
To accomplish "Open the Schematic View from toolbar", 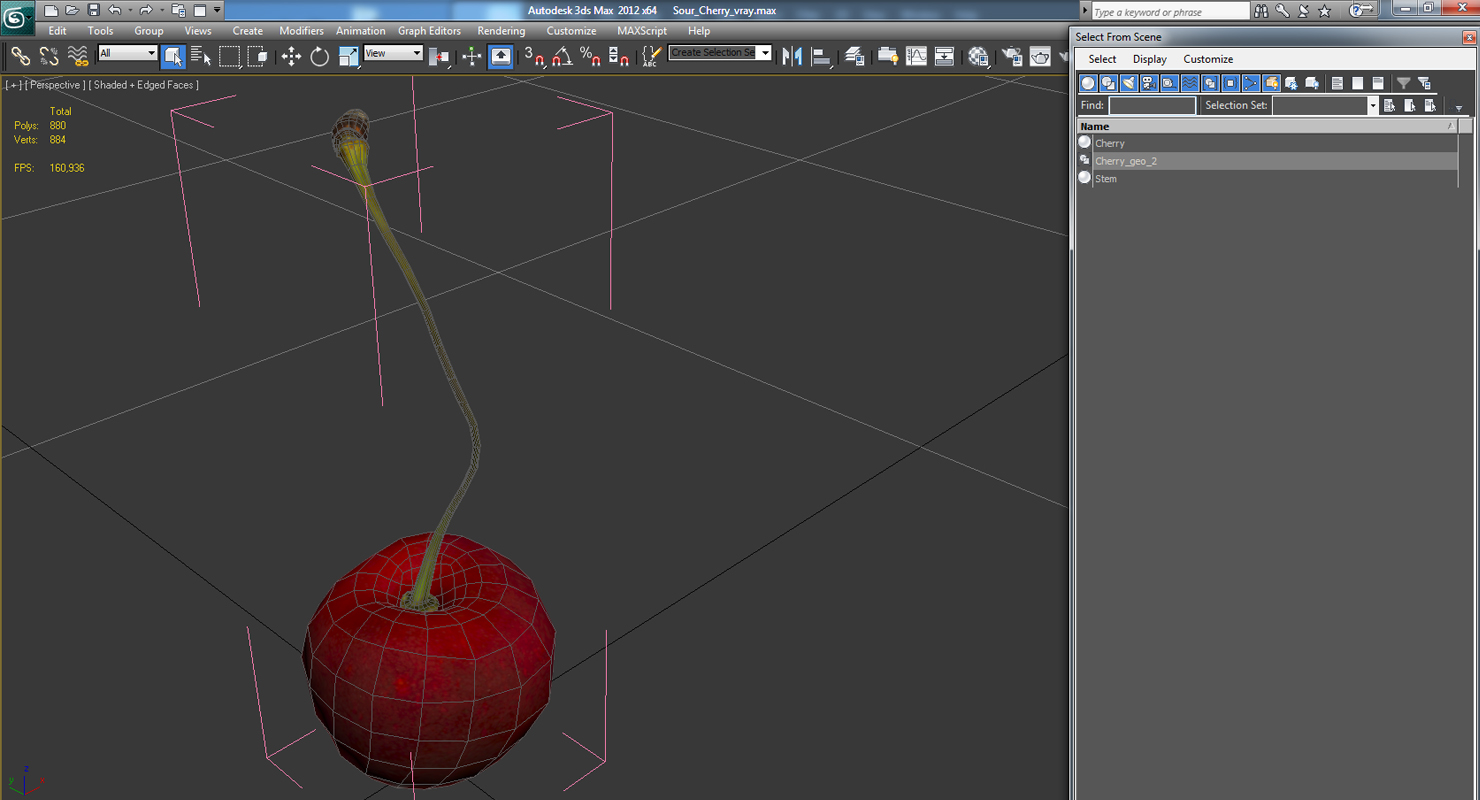I will (x=944, y=56).
